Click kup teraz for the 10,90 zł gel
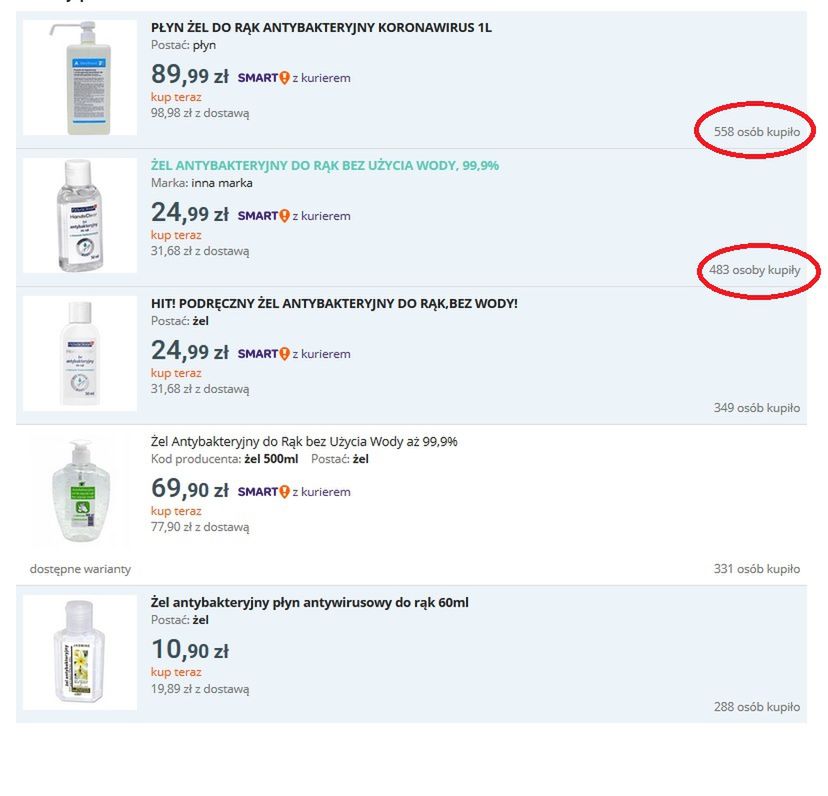Screen dimensions: 828x796 tap(176, 672)
